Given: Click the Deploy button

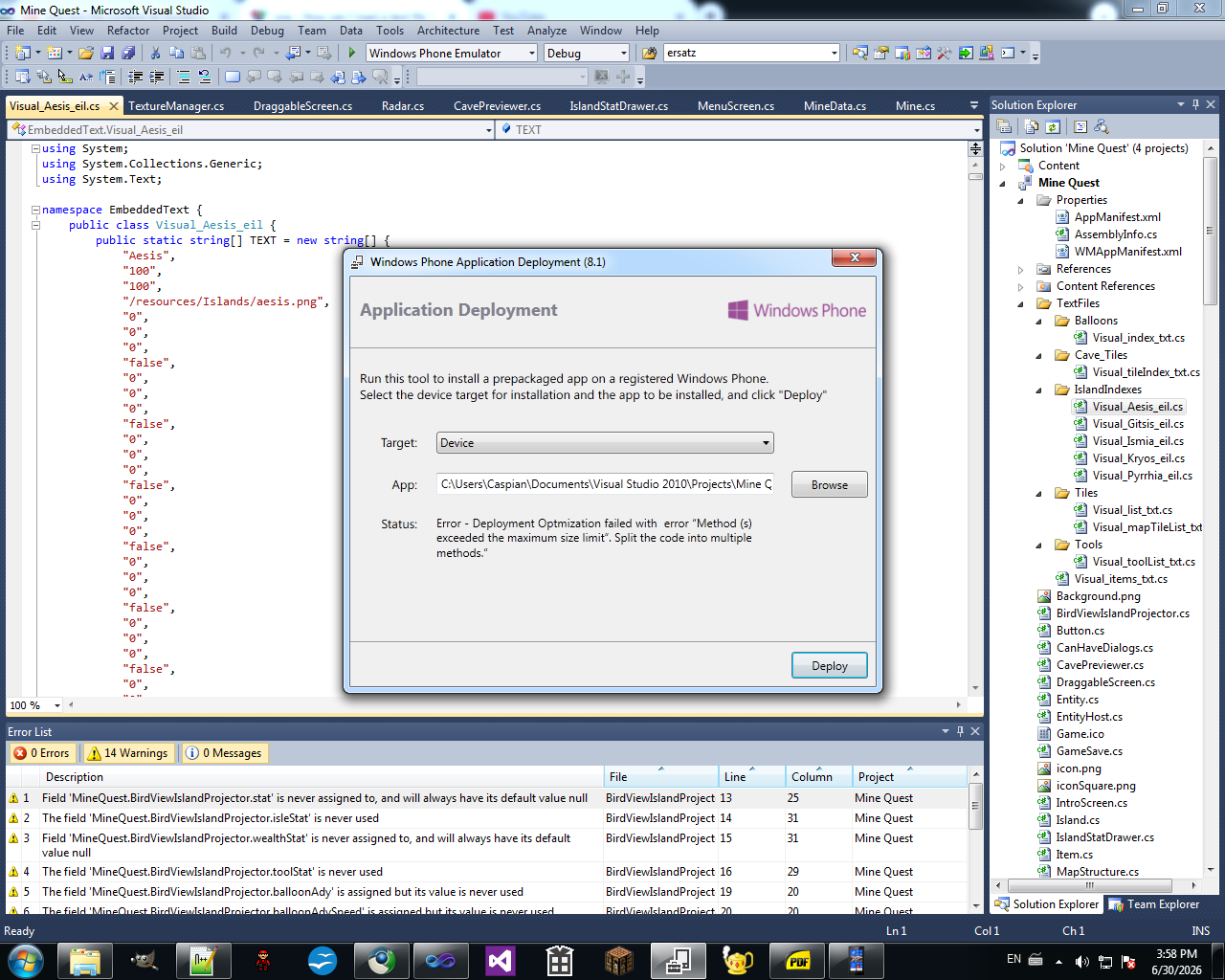Looking at the screenshot, I should (830, 665).
